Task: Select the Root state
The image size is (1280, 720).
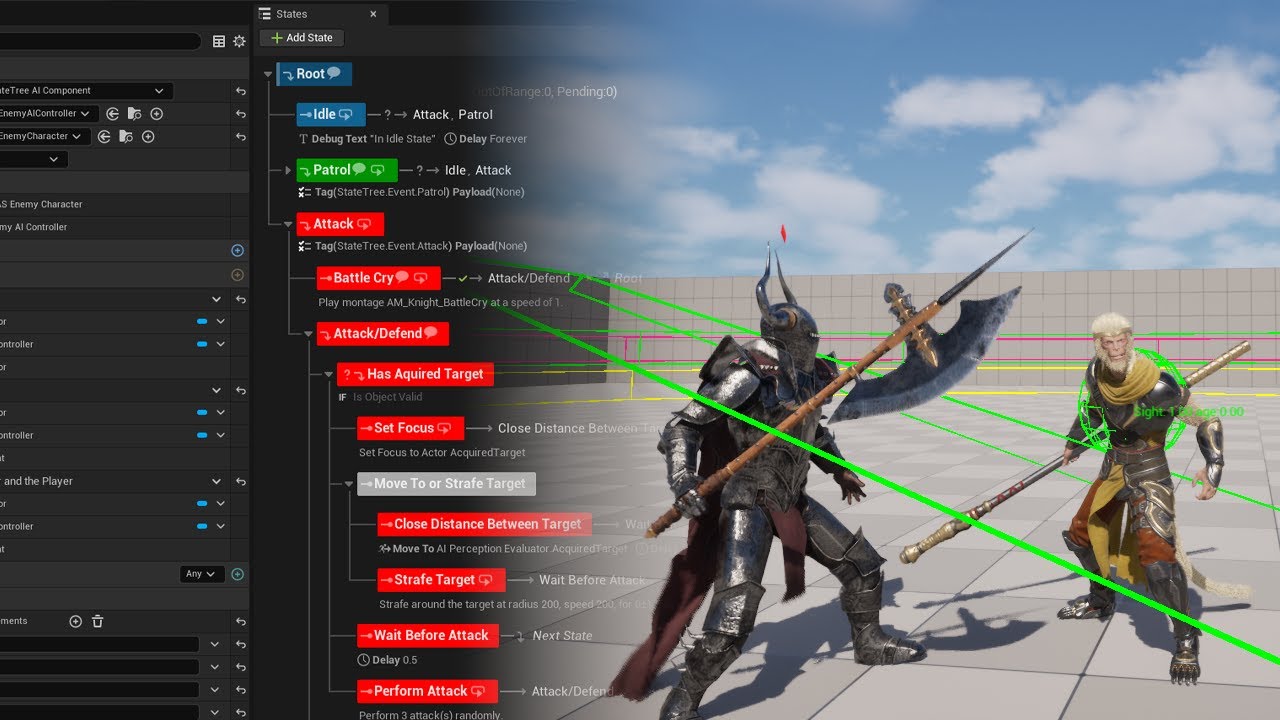Action: (x=314, y=74)
